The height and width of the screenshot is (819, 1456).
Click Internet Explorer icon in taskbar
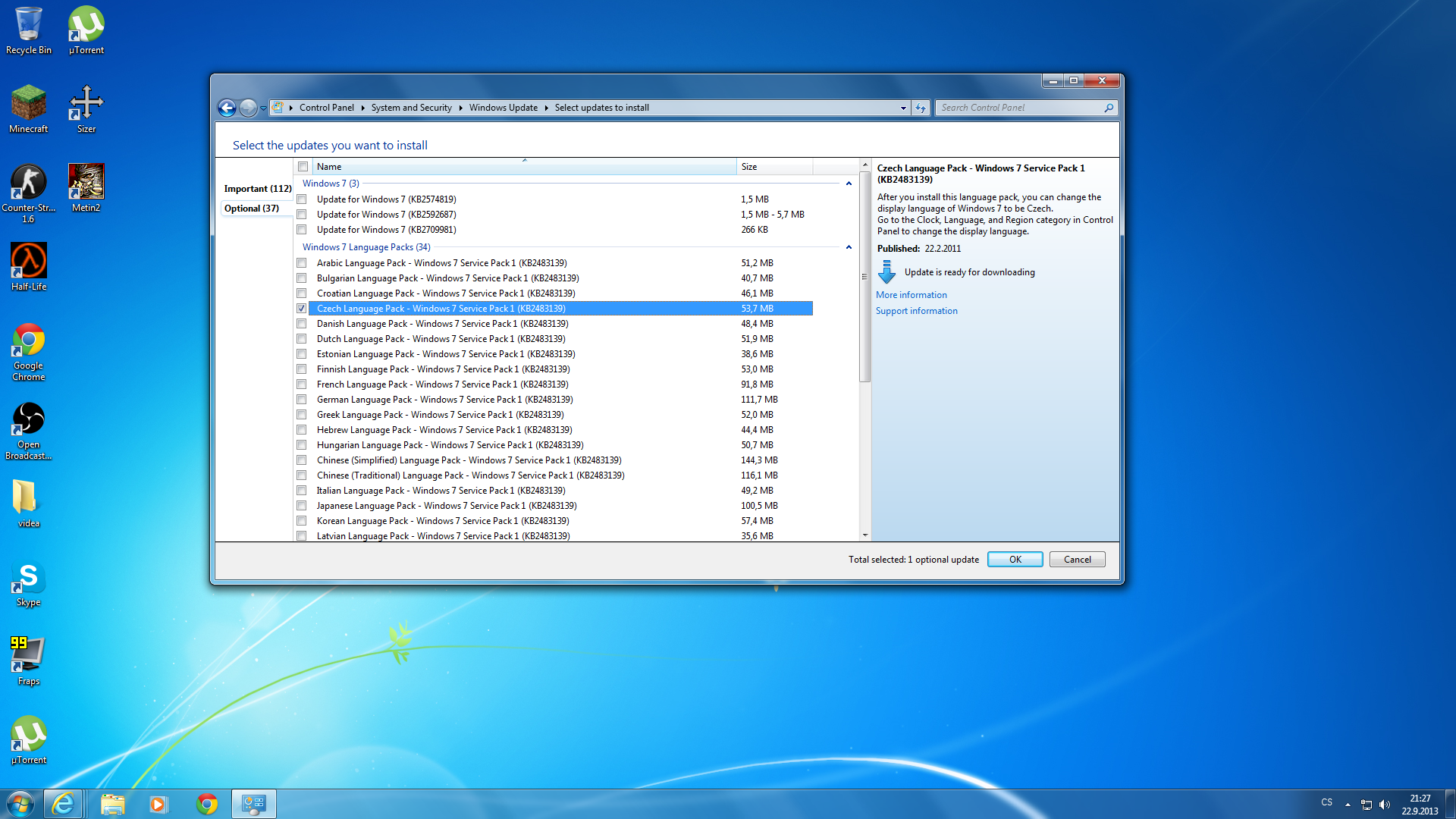click(63, 804)
